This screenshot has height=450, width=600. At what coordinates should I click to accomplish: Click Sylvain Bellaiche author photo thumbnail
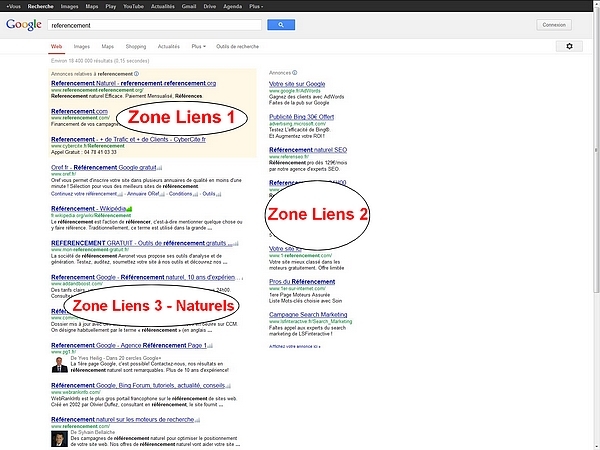coord(59,439)
